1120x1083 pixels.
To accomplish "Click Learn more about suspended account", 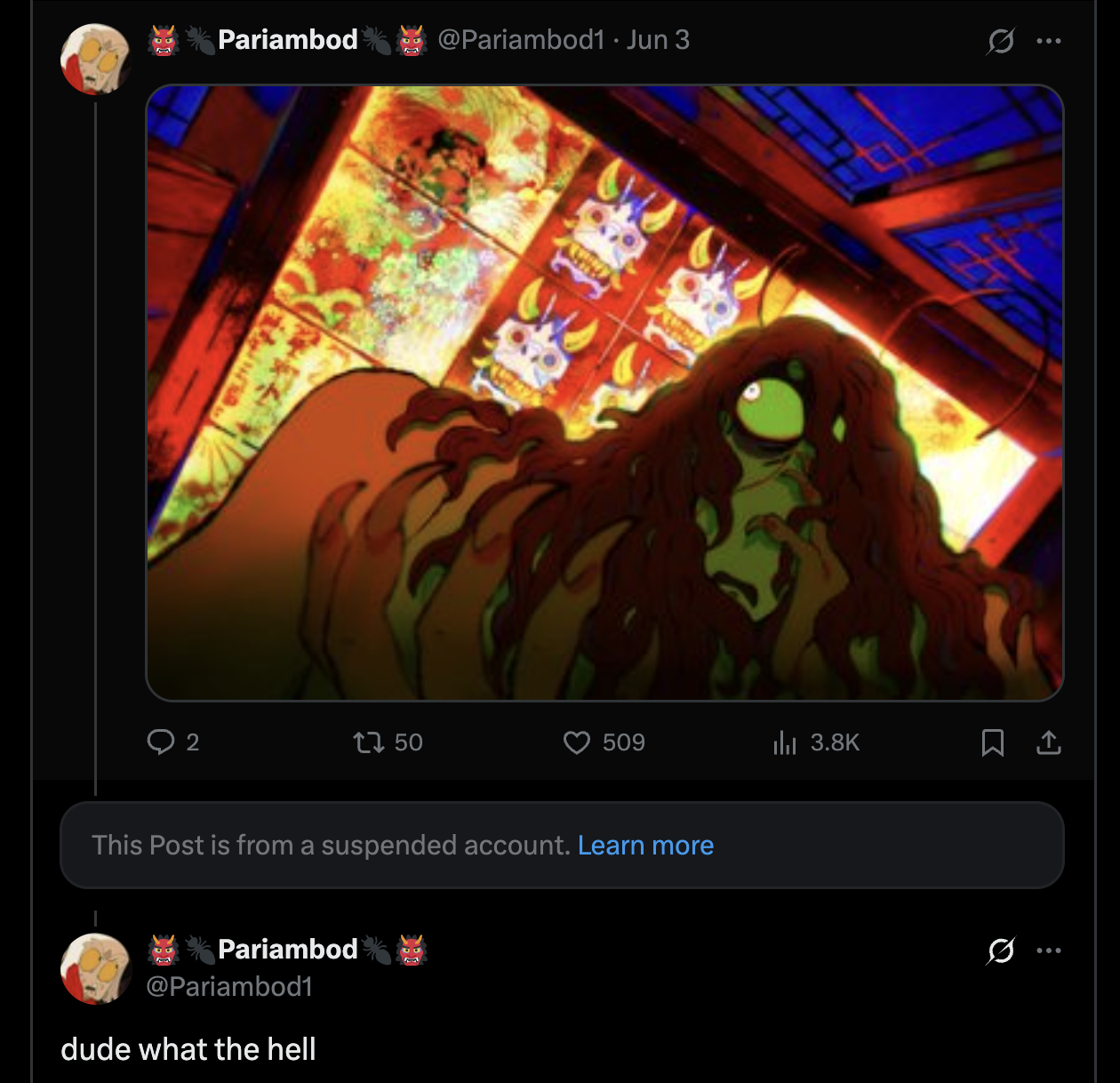I will tap(645, 845).
